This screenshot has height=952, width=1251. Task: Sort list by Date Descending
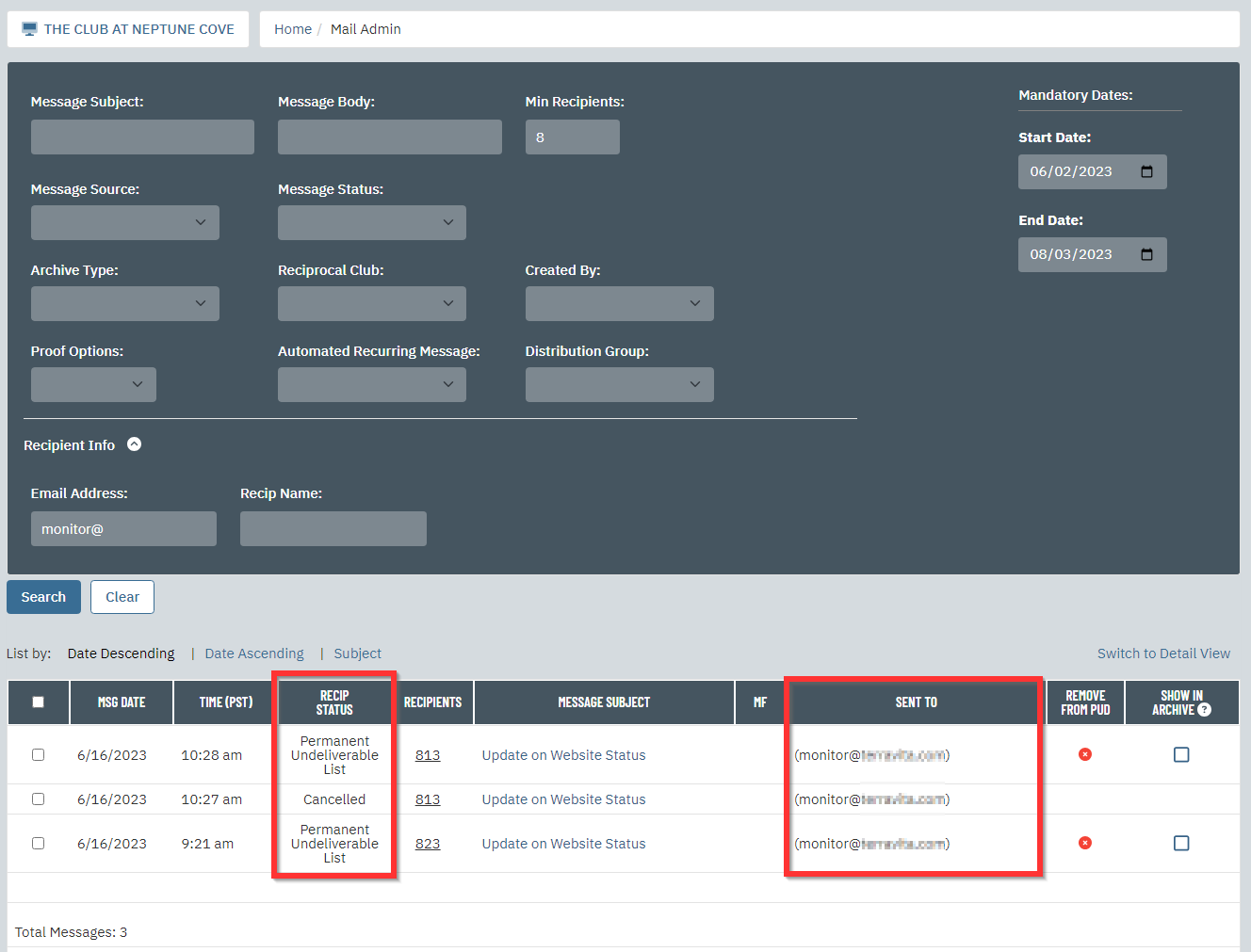(x=122, y=653)
